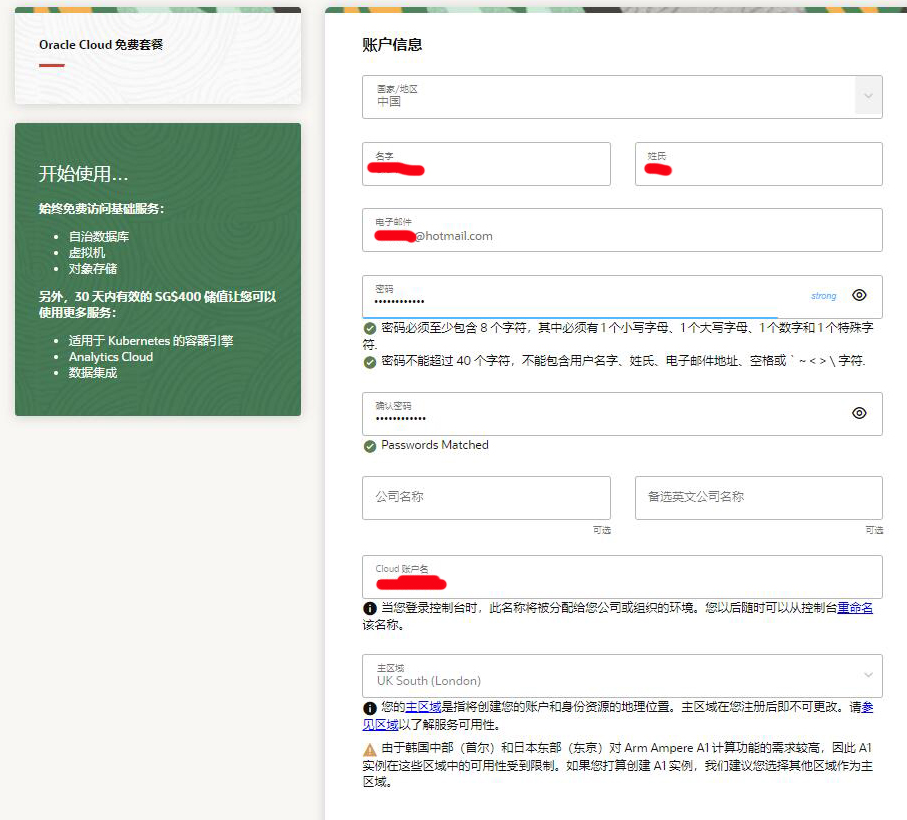The height and width of the screenshot is (820, 907).
Task: Click the '虚拟机' list item
Action: [87, 252]
